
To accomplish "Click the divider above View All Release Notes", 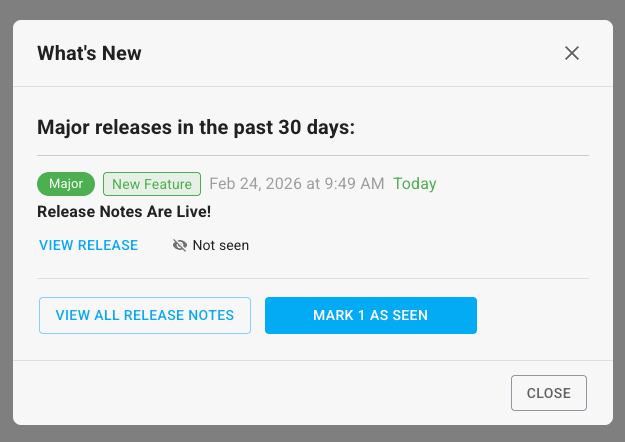I will [312, 278].
